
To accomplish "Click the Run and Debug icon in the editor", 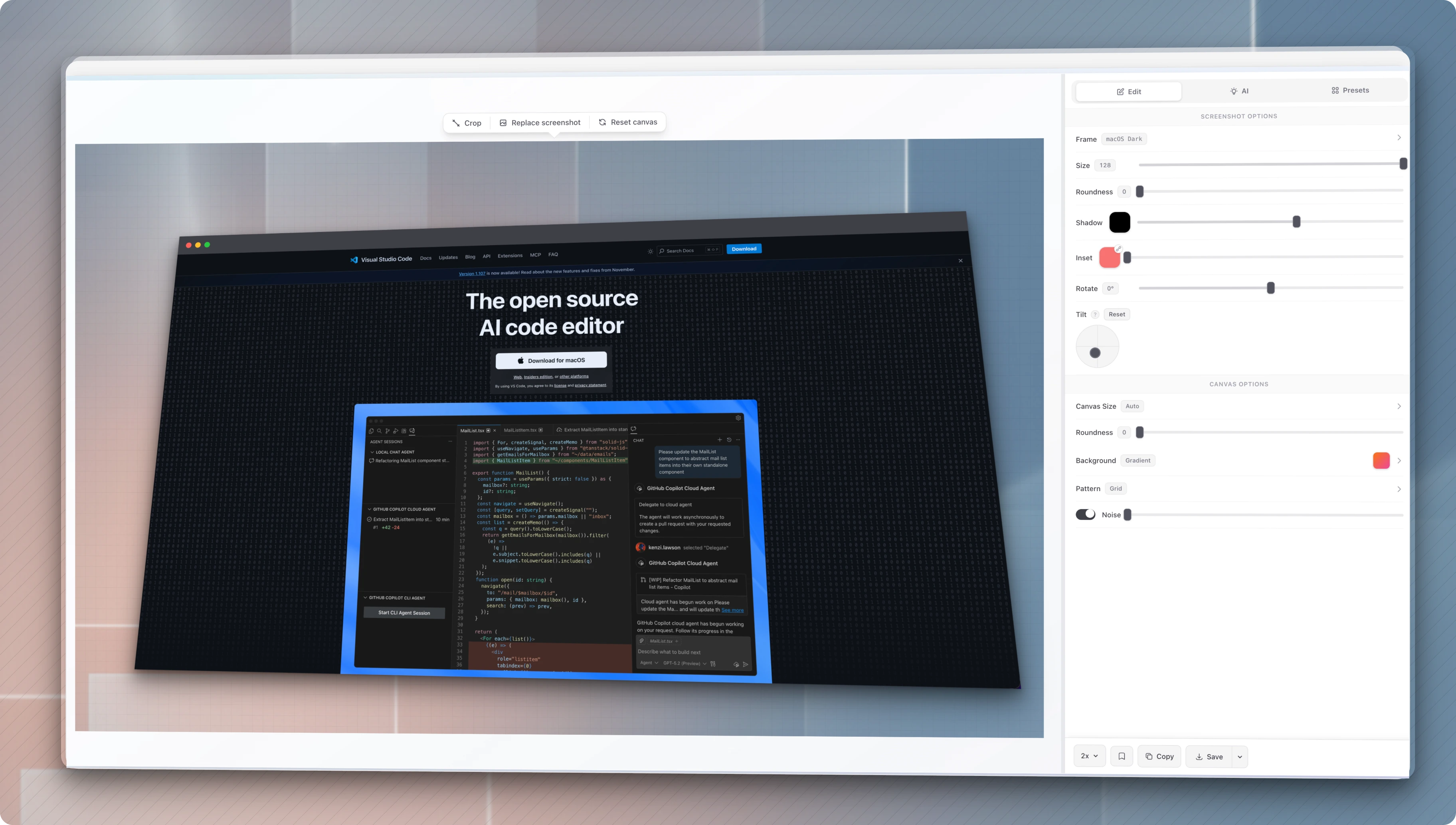I will [x=395, y=430].
